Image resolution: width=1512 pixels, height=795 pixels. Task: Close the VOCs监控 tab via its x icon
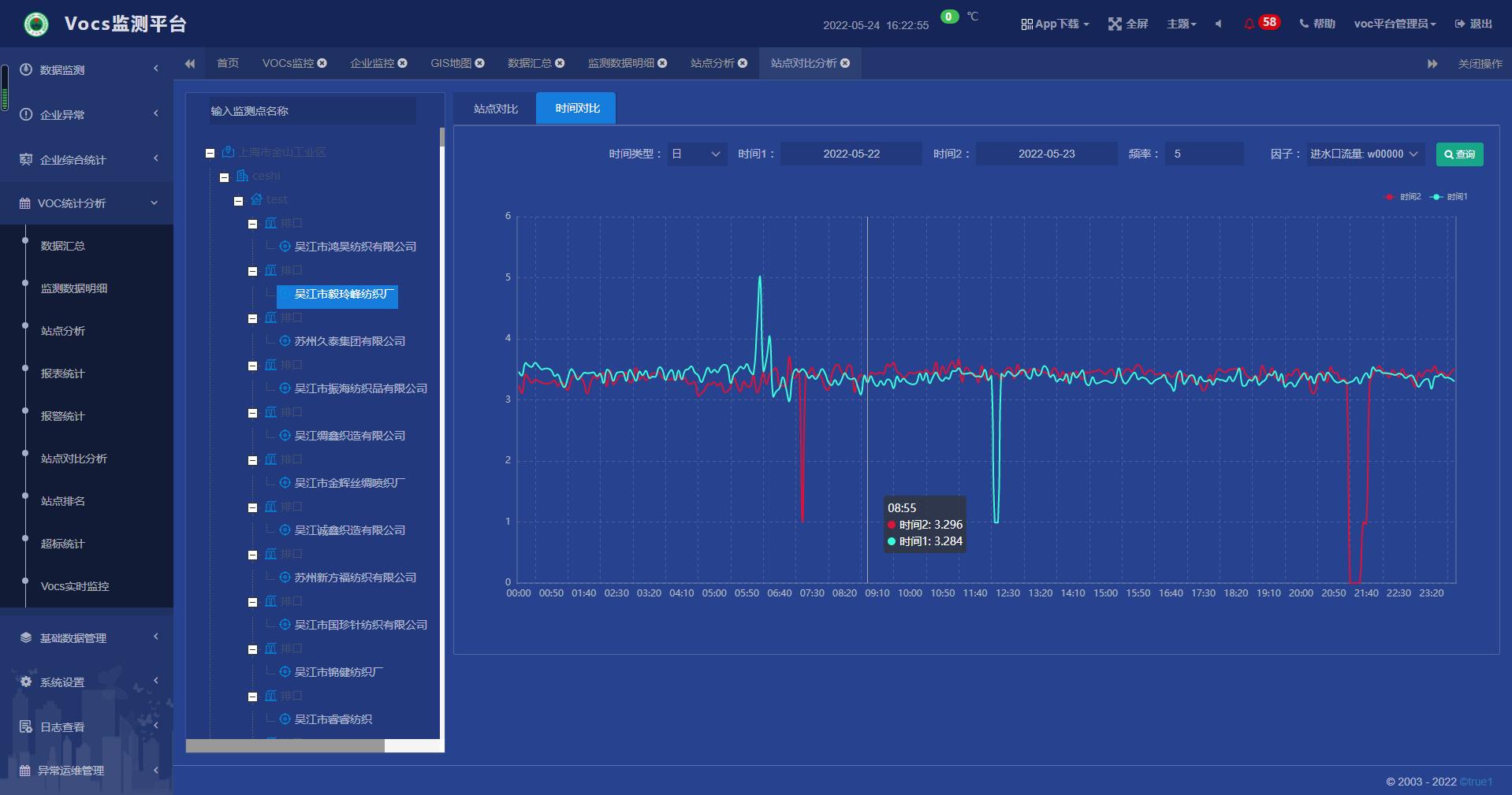point(322,63)
